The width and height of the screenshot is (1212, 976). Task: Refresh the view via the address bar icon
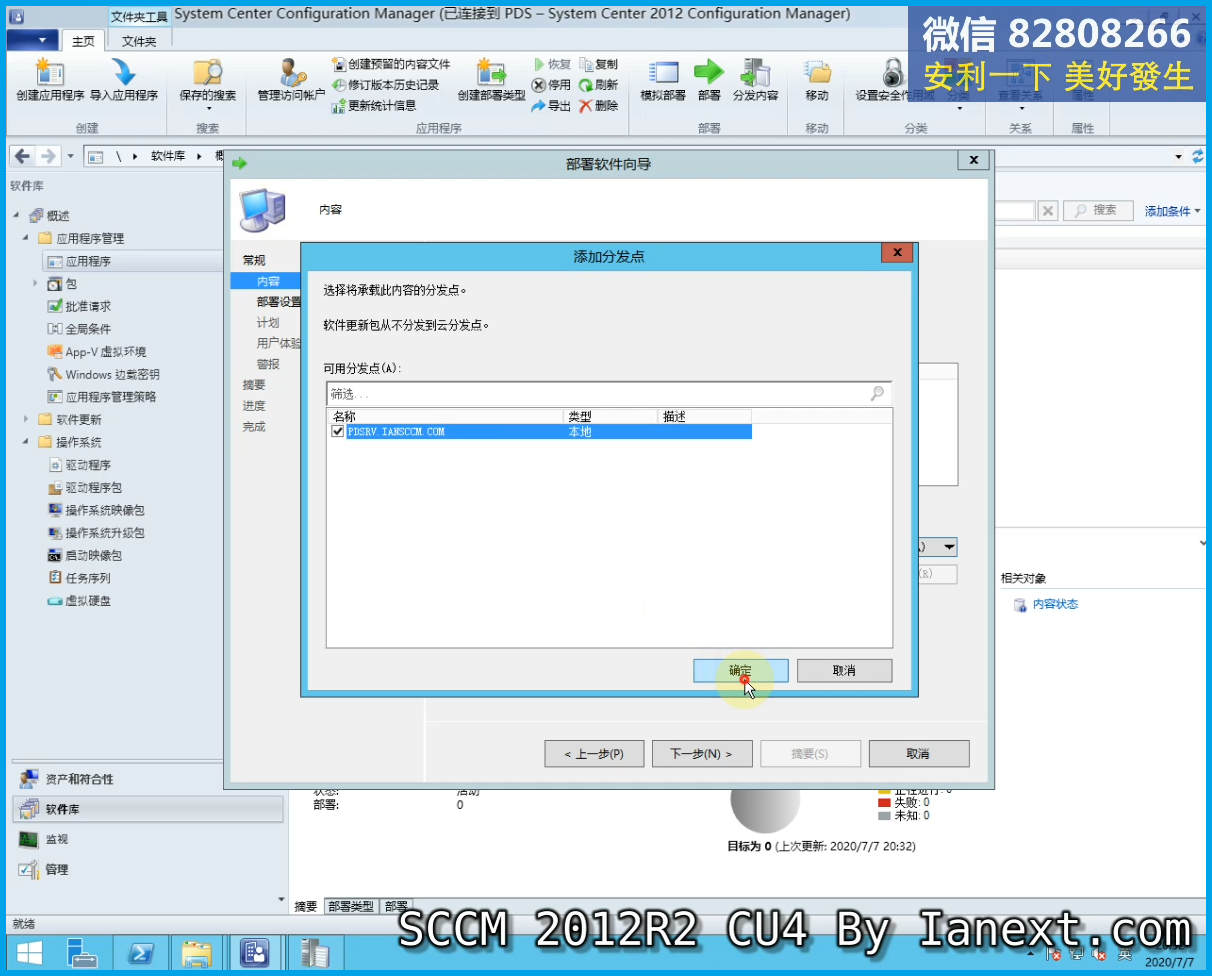(x=1199, y=156)
